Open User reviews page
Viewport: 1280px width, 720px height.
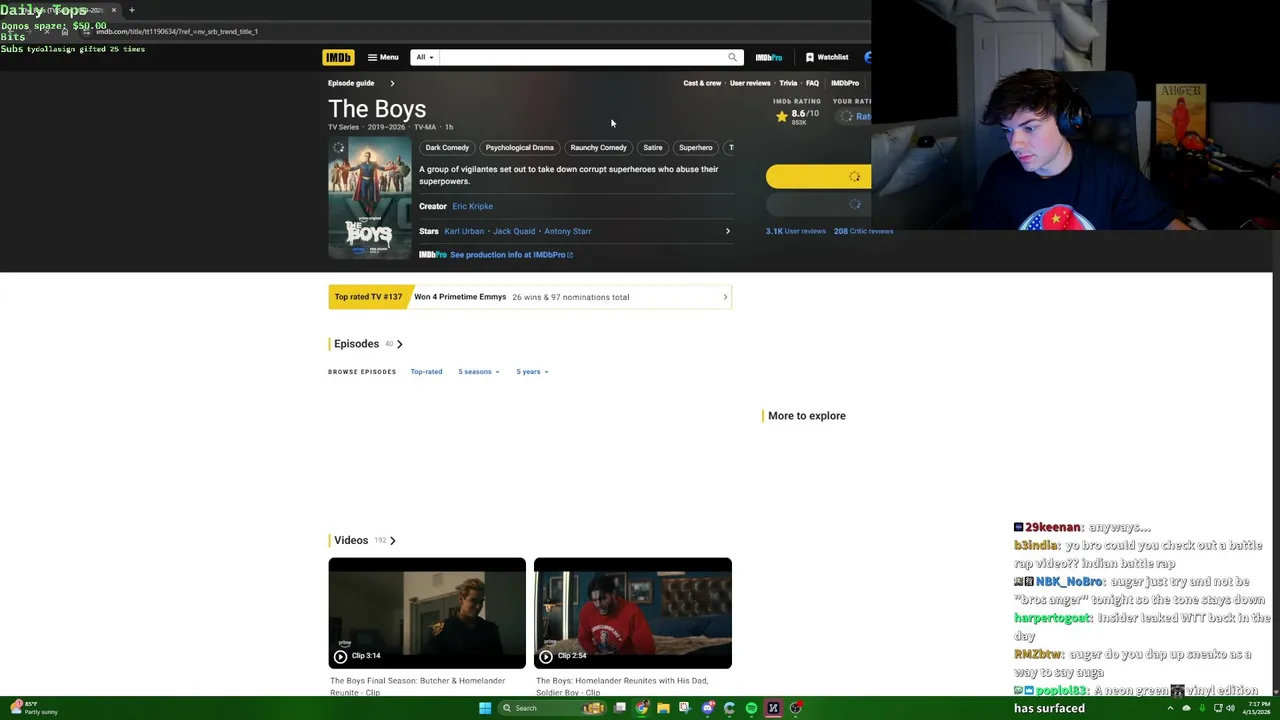coord(750,83)
